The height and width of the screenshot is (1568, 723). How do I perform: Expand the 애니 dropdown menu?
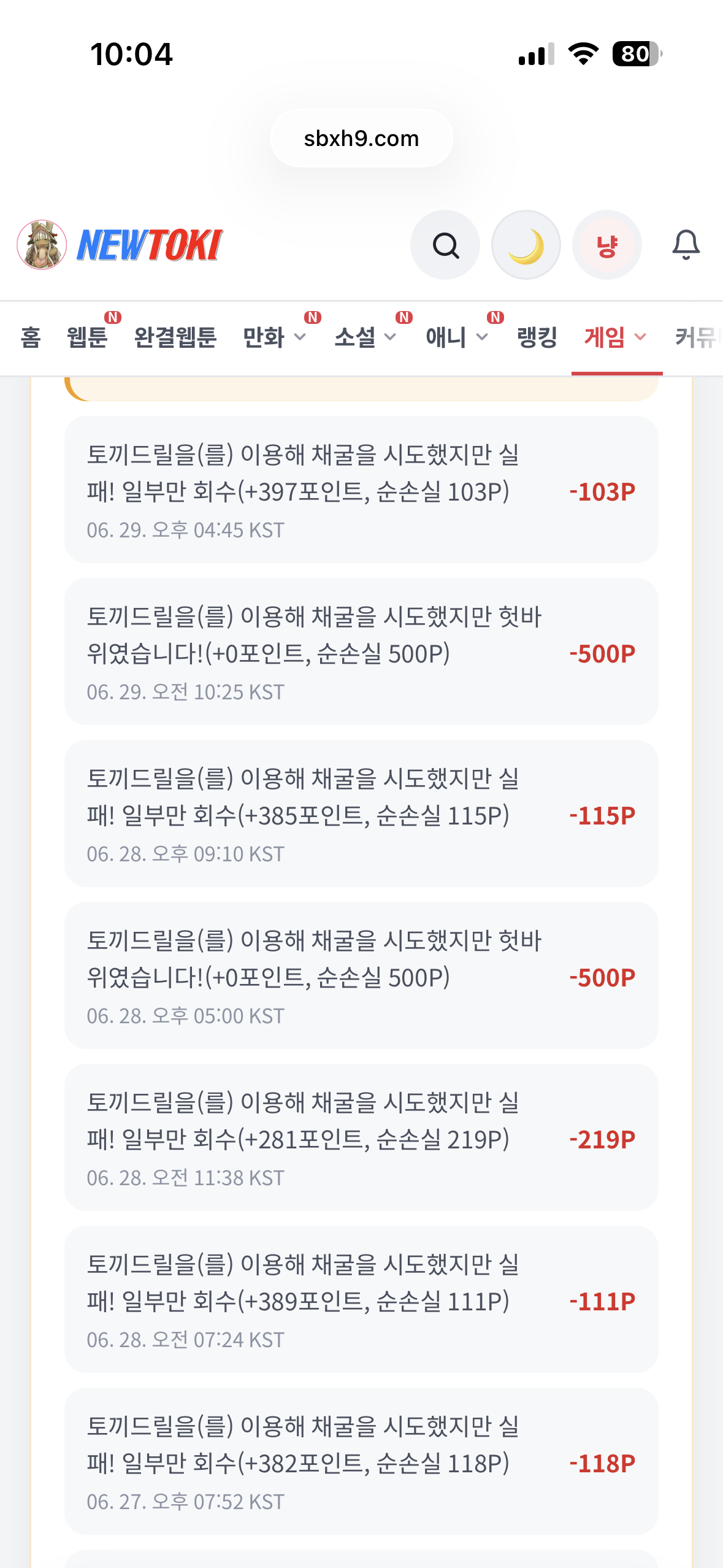(482, 337)
